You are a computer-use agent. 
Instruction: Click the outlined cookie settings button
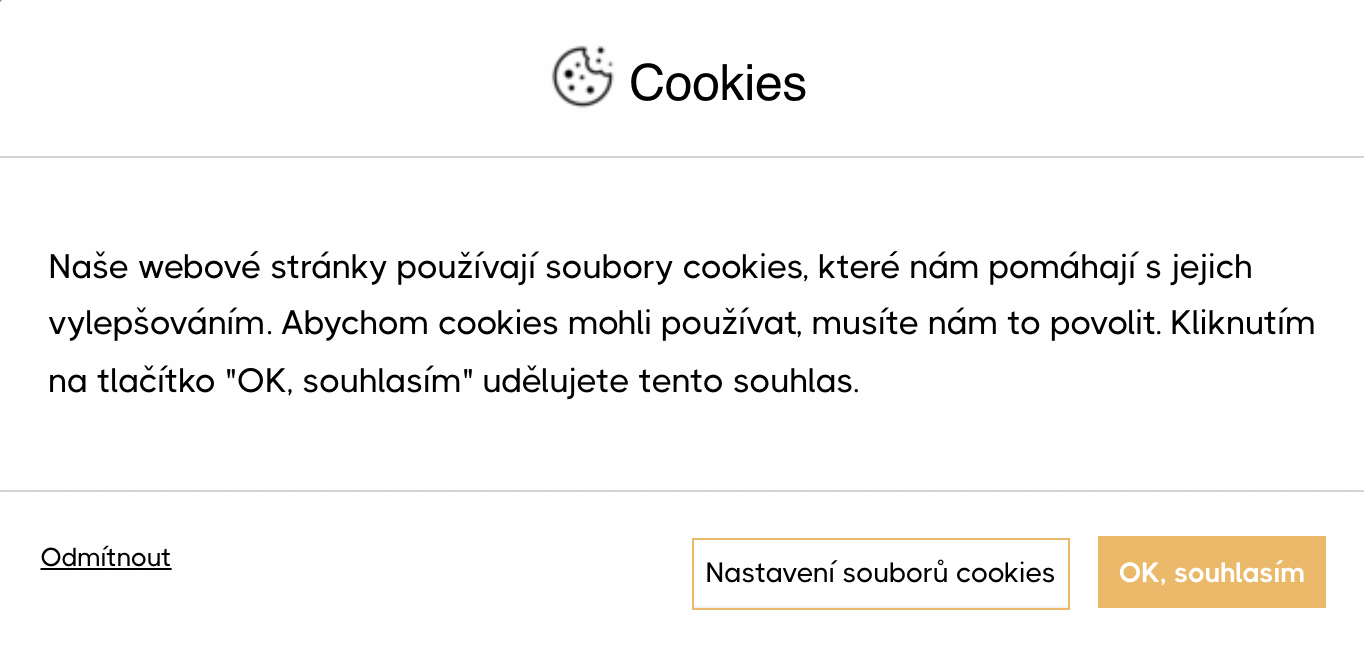point(881,573)
